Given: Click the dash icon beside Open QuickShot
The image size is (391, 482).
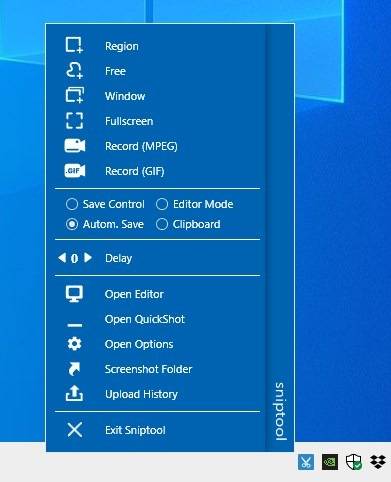Looking at the screenshot, I should pyautogui.click(x=74, y=325).
